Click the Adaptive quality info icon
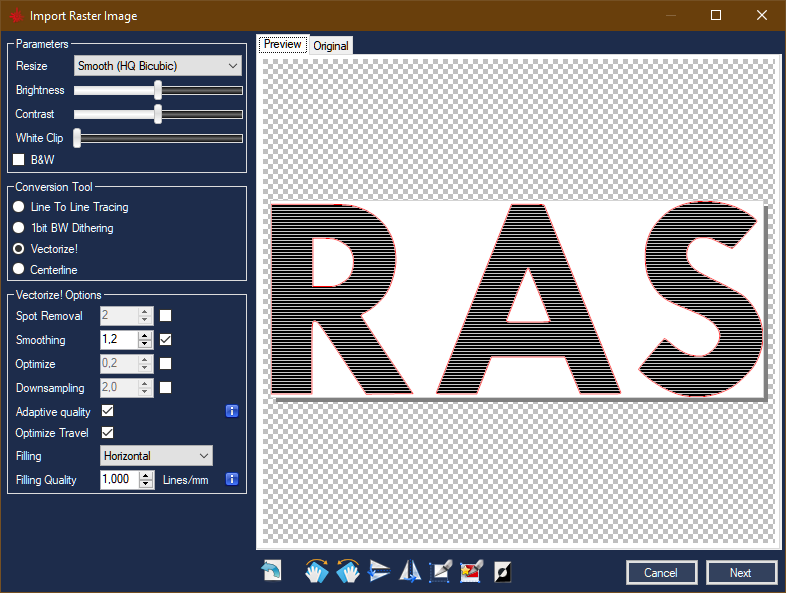The image size is (786, 593). tap(232, 411)
